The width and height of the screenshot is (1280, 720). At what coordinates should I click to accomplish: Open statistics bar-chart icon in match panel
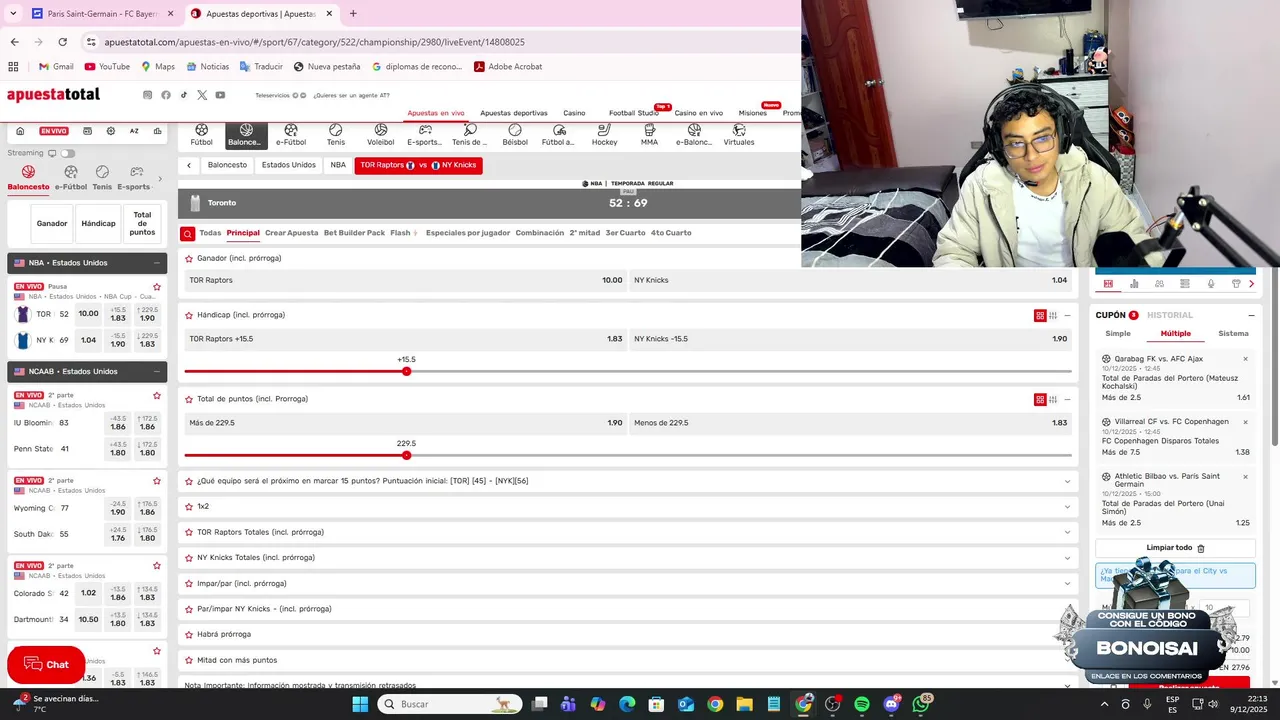[x=1134, y=284]
